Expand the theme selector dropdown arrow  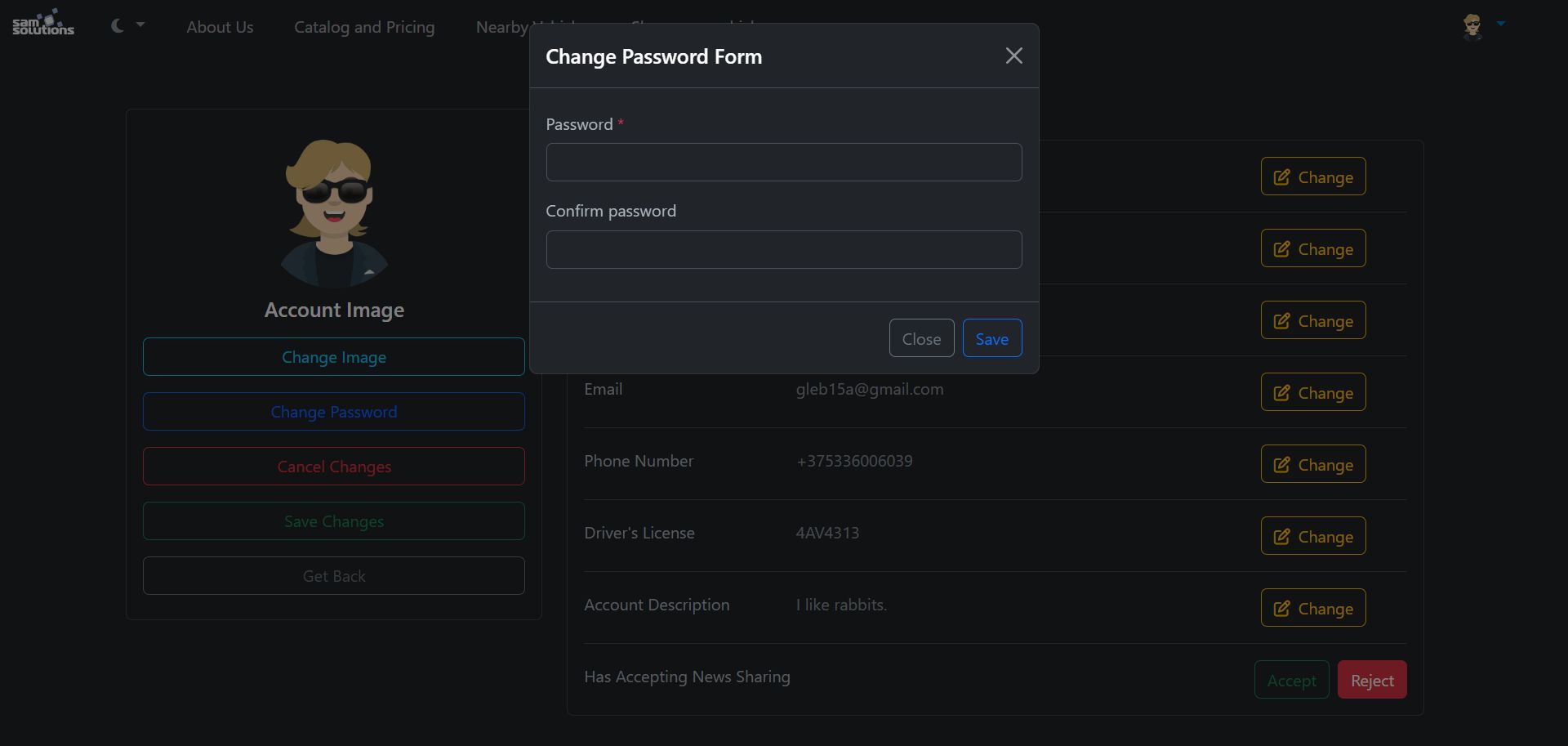pos(140,25)
